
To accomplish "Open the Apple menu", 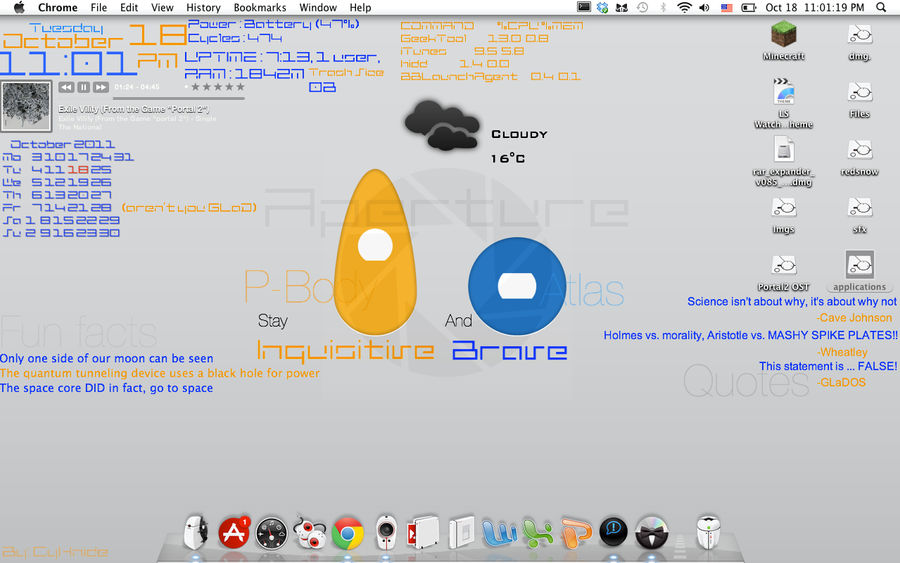I will tap(19, 7).
